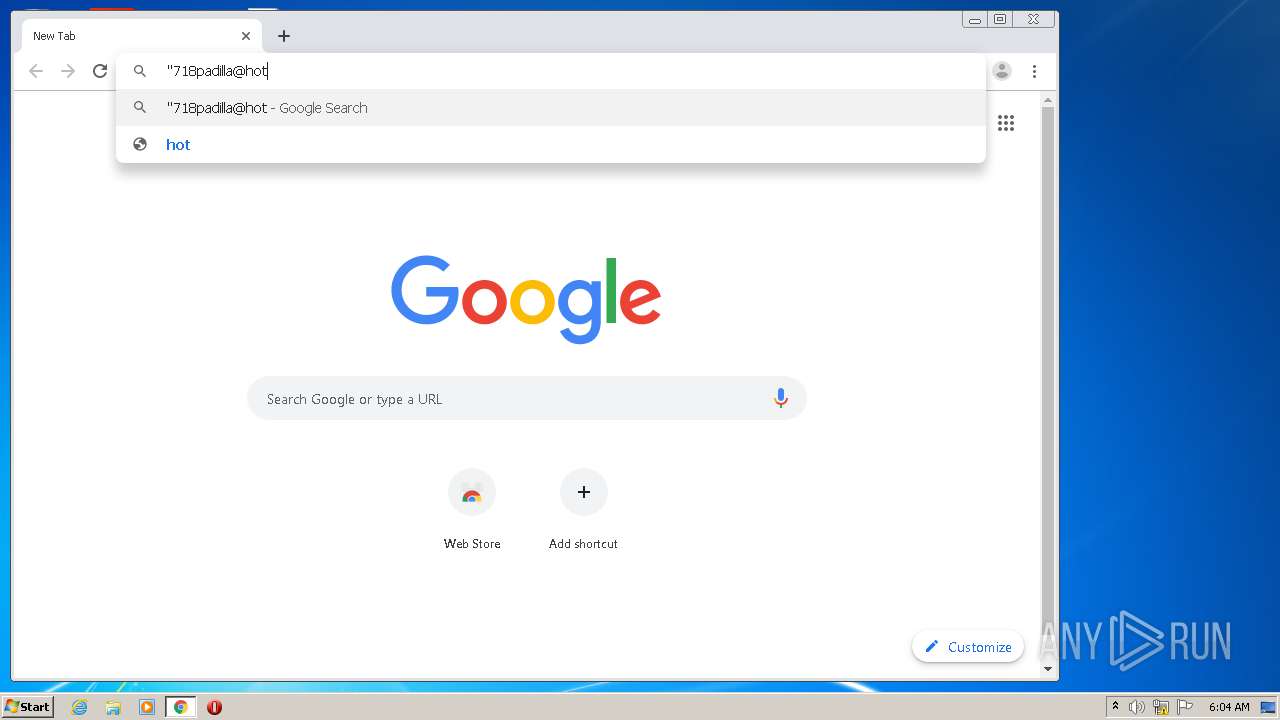Image resolution: width=1280 pixels, height=720 pixels.
Task: Restore down the Chrome window
Action: 1000,19
